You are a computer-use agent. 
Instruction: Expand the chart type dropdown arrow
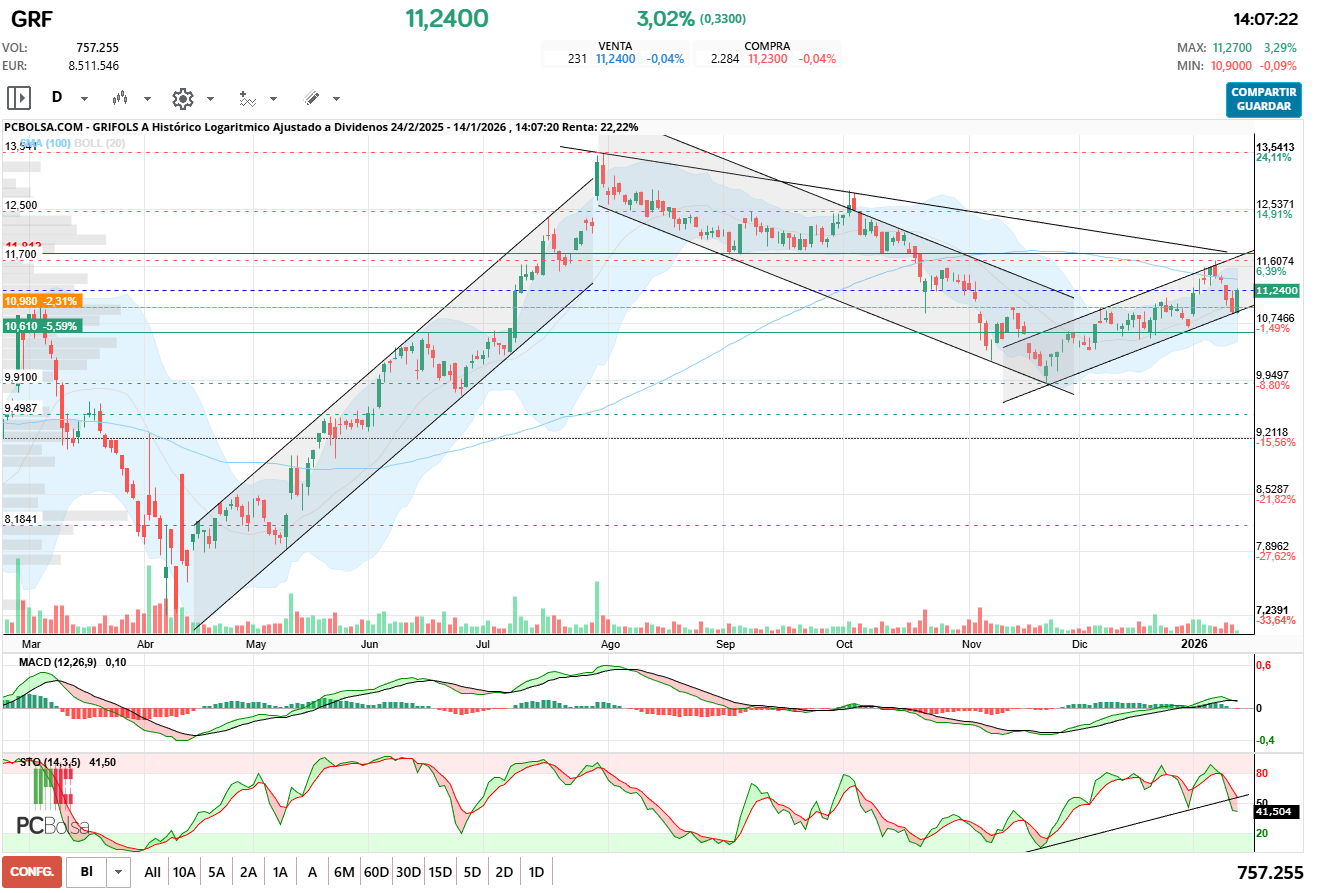[x=147, y=99]
